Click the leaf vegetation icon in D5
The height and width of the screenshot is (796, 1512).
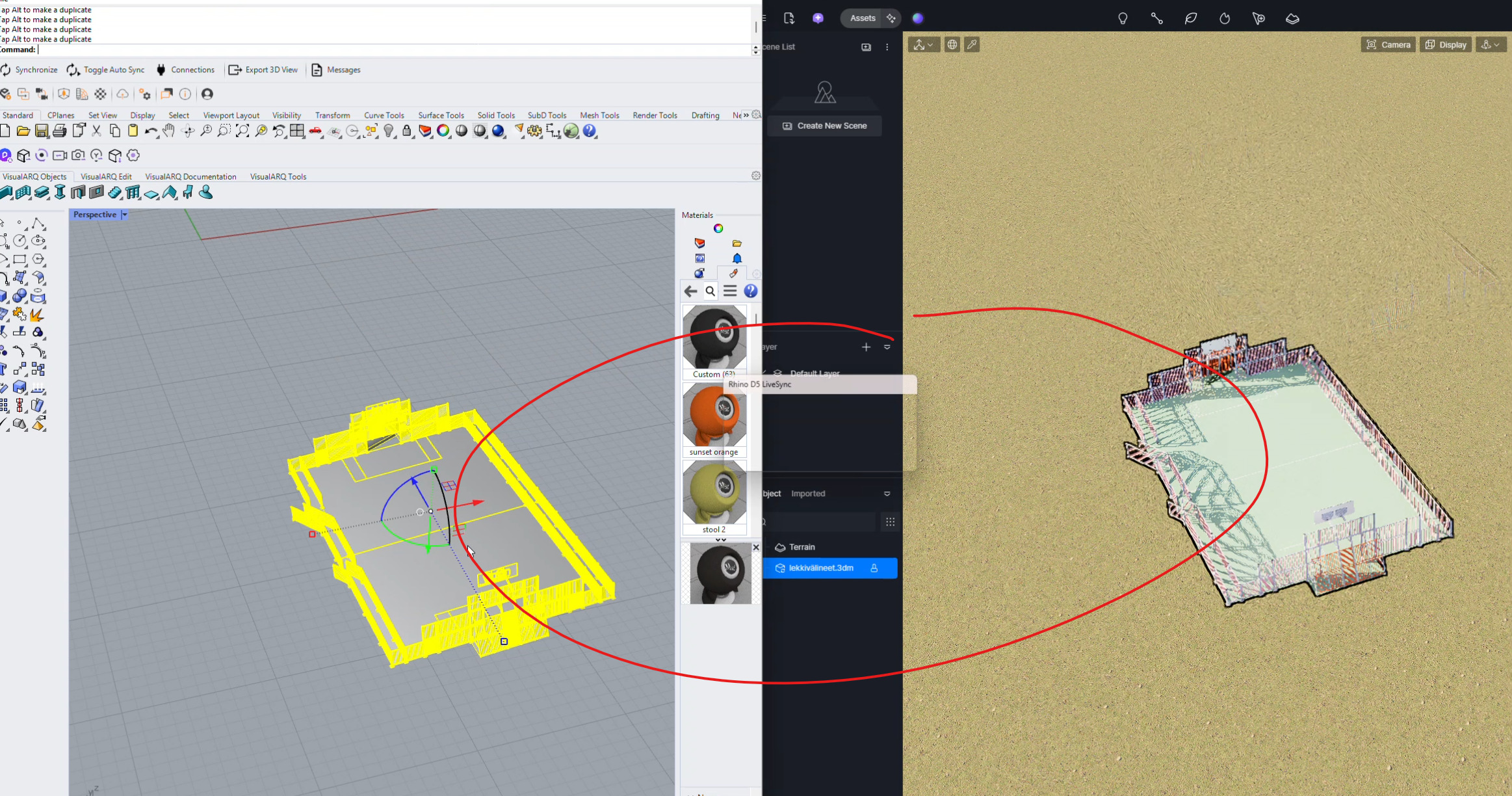[x=1190, y=18]
